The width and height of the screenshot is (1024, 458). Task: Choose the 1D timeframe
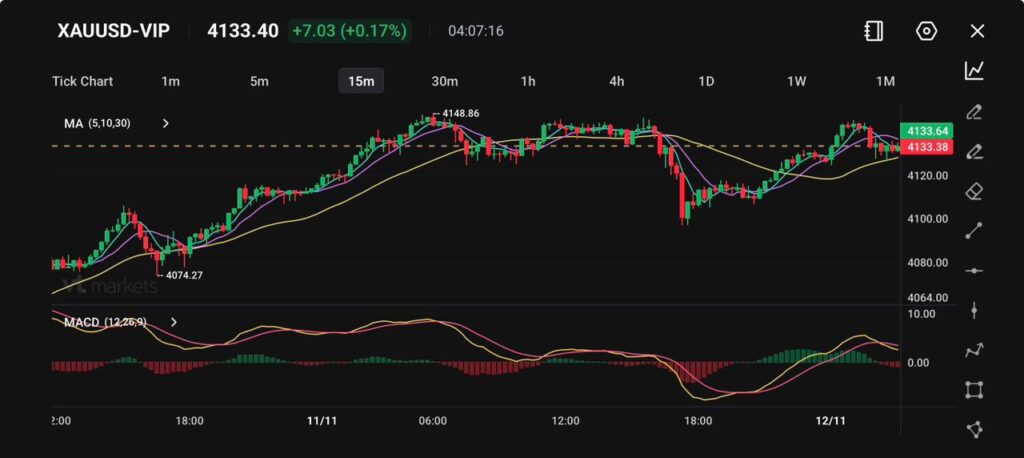click(706, 81)
